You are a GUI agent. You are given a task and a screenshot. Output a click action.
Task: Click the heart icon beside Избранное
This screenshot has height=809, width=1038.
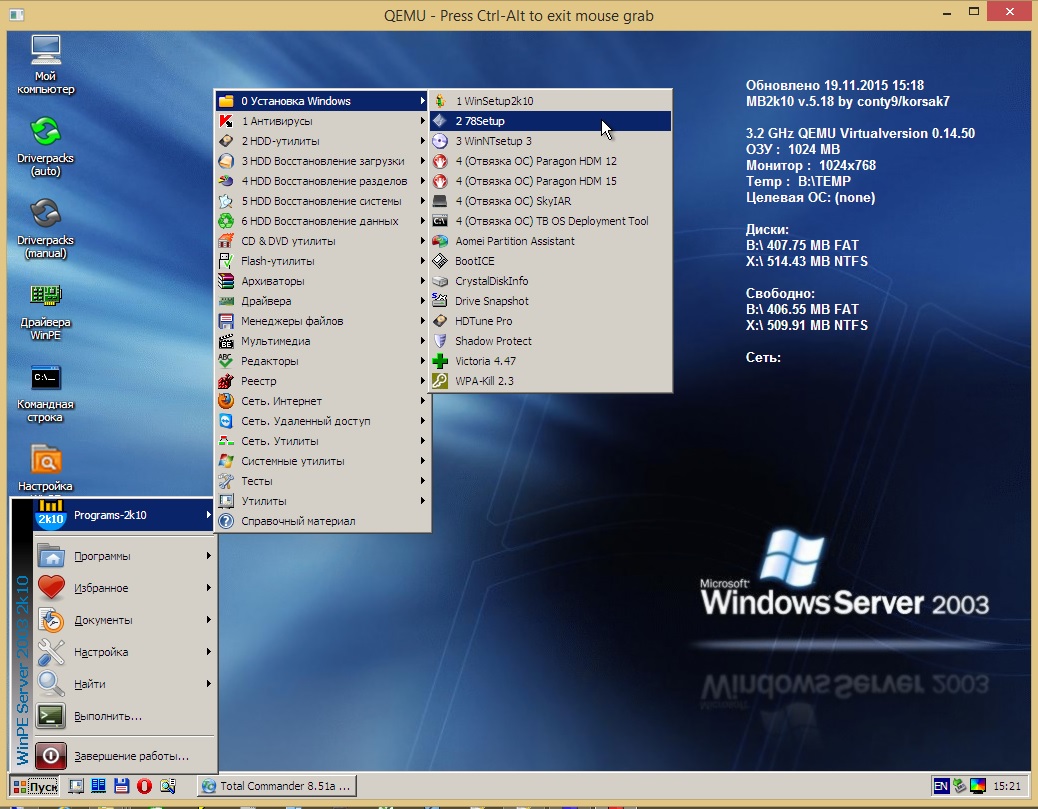51,587
